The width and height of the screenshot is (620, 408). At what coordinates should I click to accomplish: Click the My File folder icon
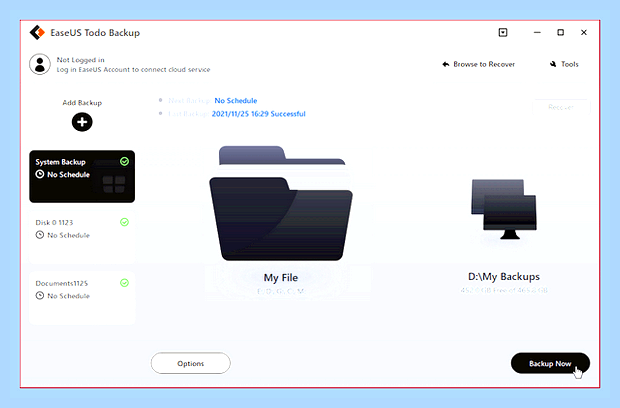click(281, 203)
